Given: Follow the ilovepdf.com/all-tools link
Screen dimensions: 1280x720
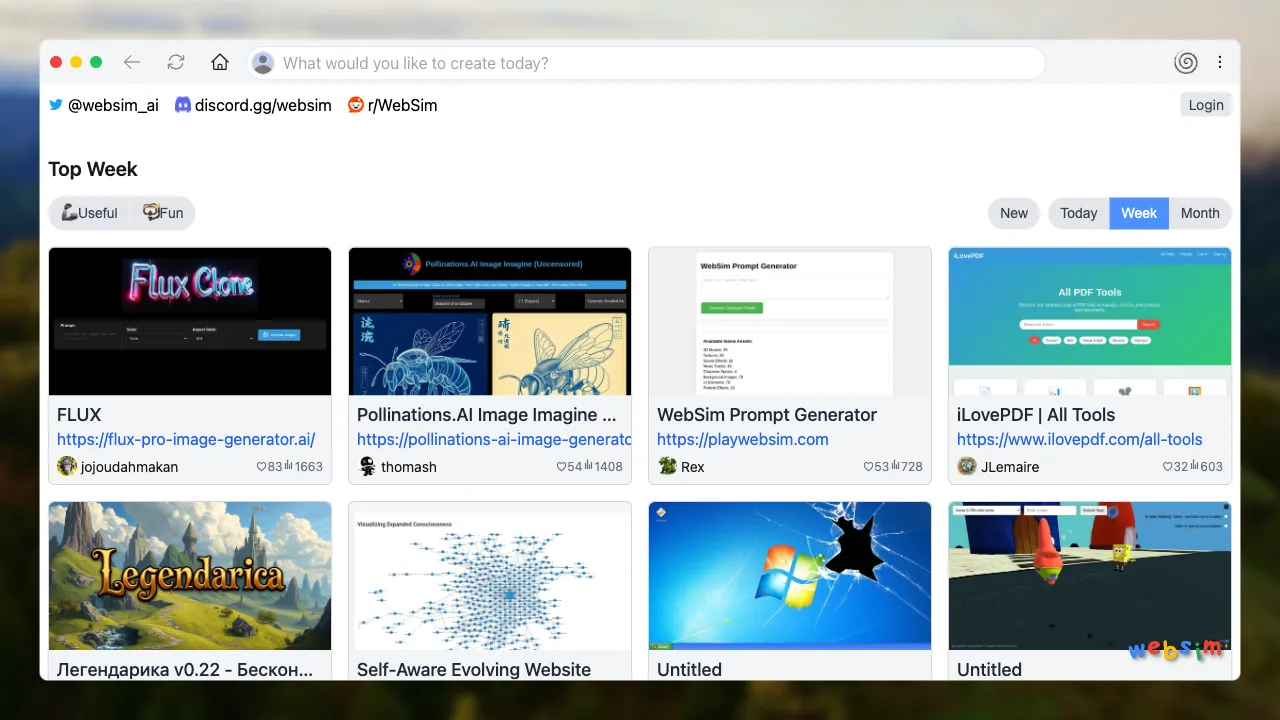Looking at the screenshot, I should coord(1080,439).
